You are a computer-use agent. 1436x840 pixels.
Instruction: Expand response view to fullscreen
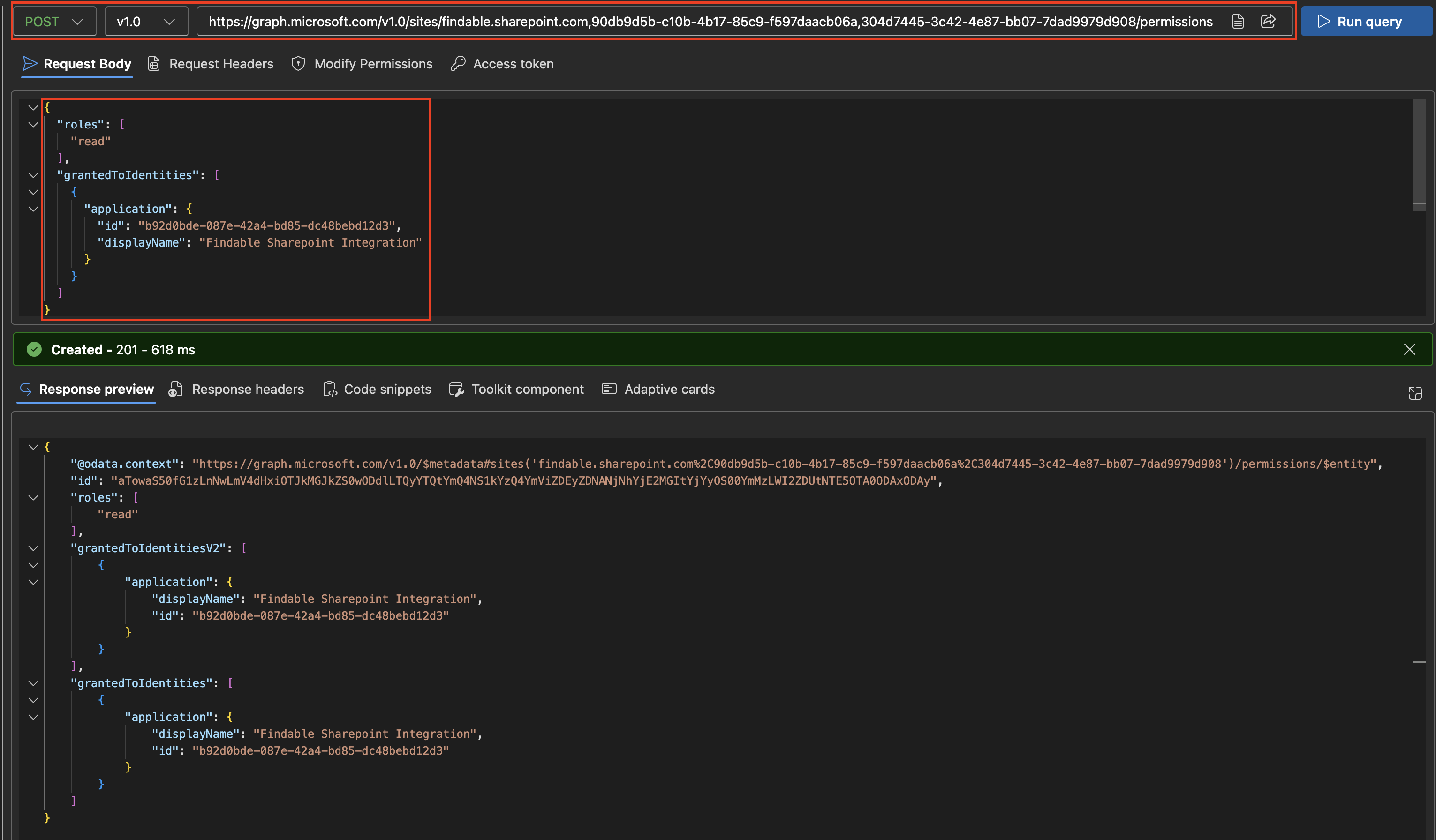pos(1415,393)
